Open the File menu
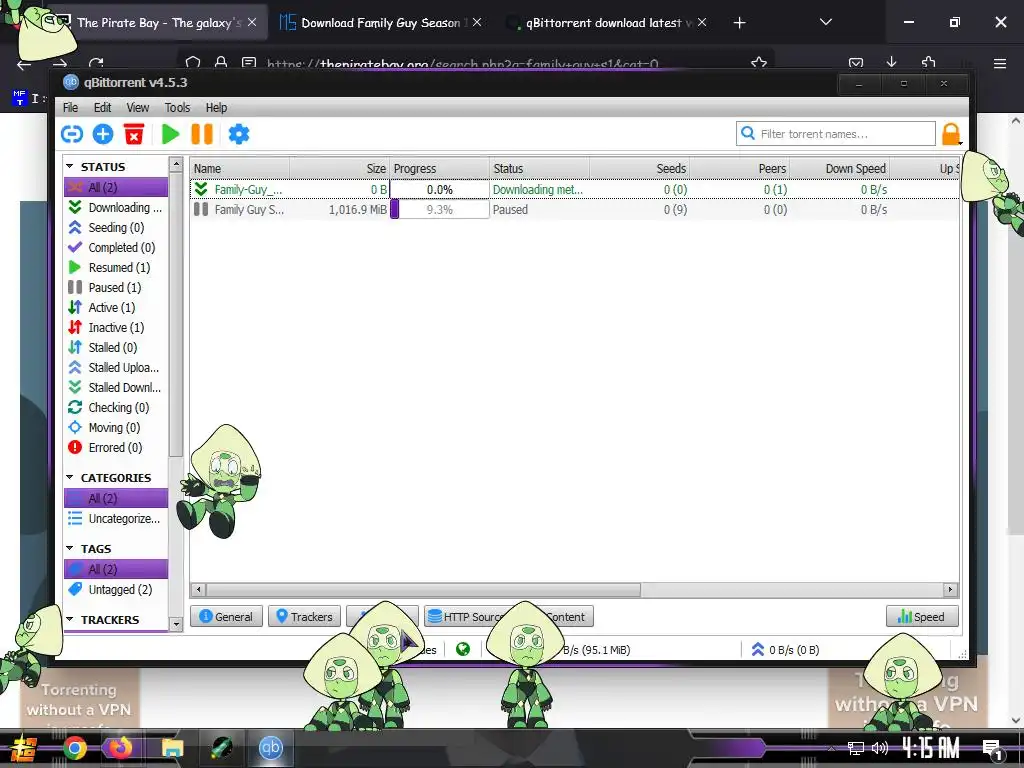Screen dimensions: 1024x768 71,108
